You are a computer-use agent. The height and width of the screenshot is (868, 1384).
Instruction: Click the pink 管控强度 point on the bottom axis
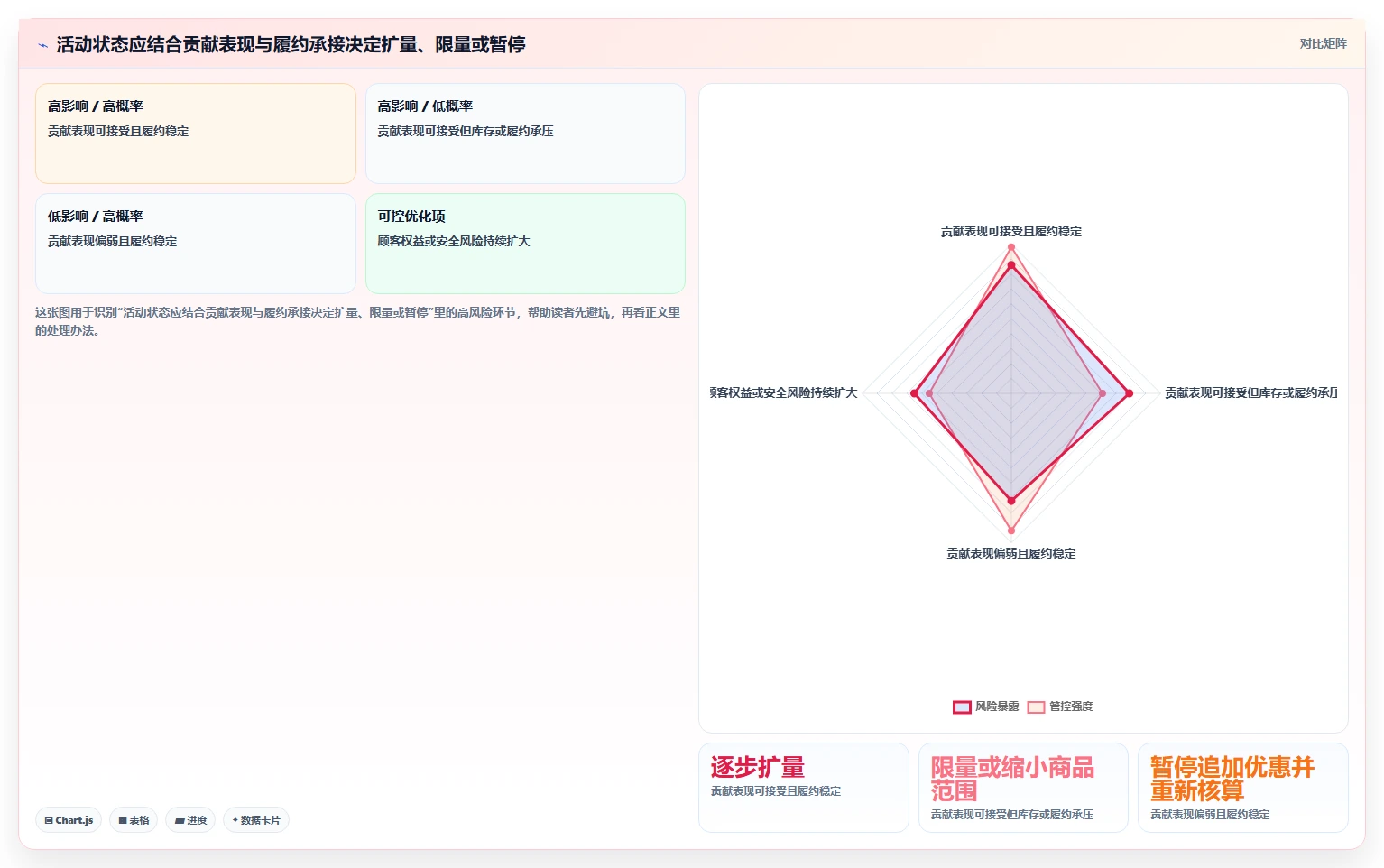pyautogui.click(x=1011, y=531)
